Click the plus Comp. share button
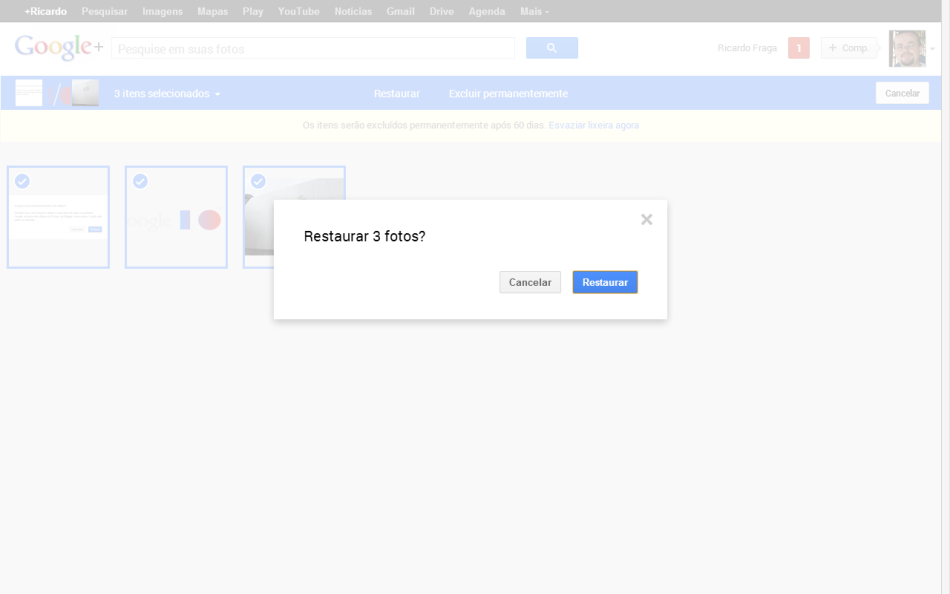This screenshot has width=950, height=594. pyautogui.click(x=848, y=48)
